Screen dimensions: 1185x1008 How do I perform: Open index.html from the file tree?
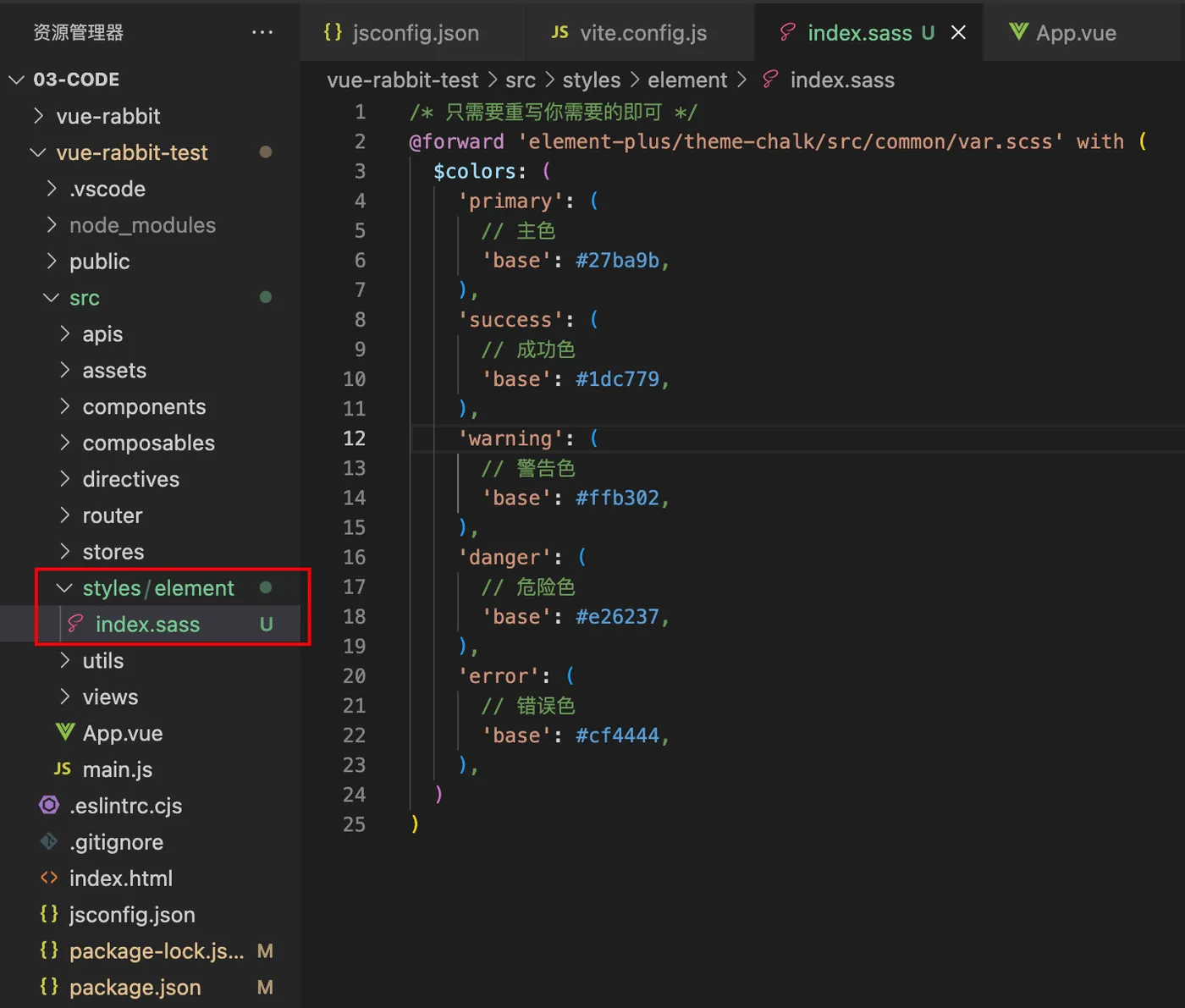coord(121,878)
